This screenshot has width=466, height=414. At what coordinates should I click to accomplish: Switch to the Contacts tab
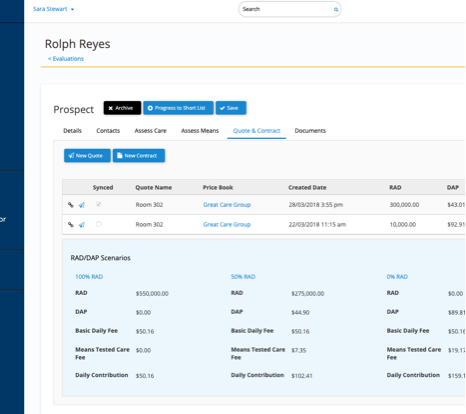(x=108, y=131)
